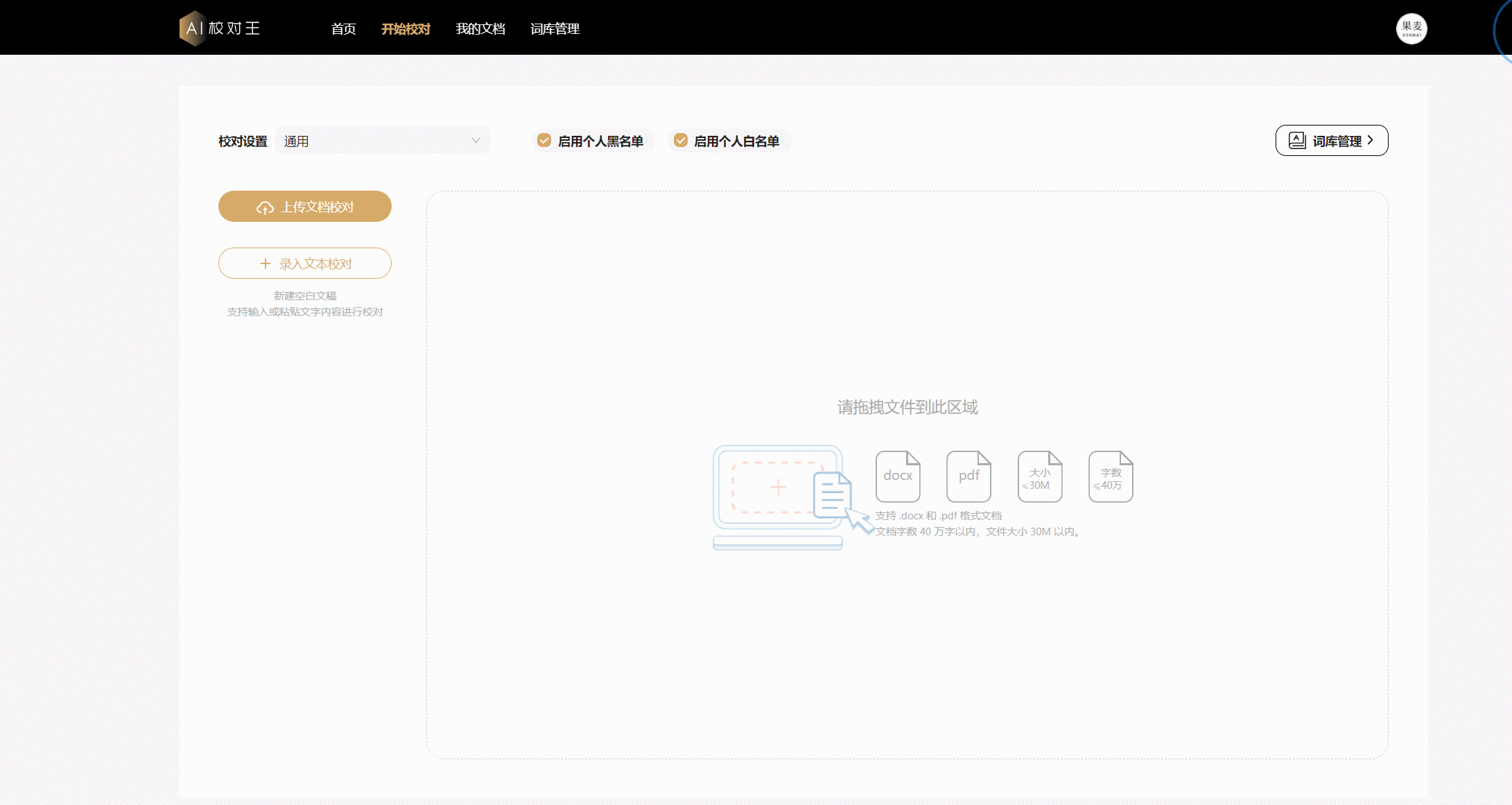This screenshot has width=1512, height=805.
Task: Click the AI校对王 hexagon logo
Action: 193,28
